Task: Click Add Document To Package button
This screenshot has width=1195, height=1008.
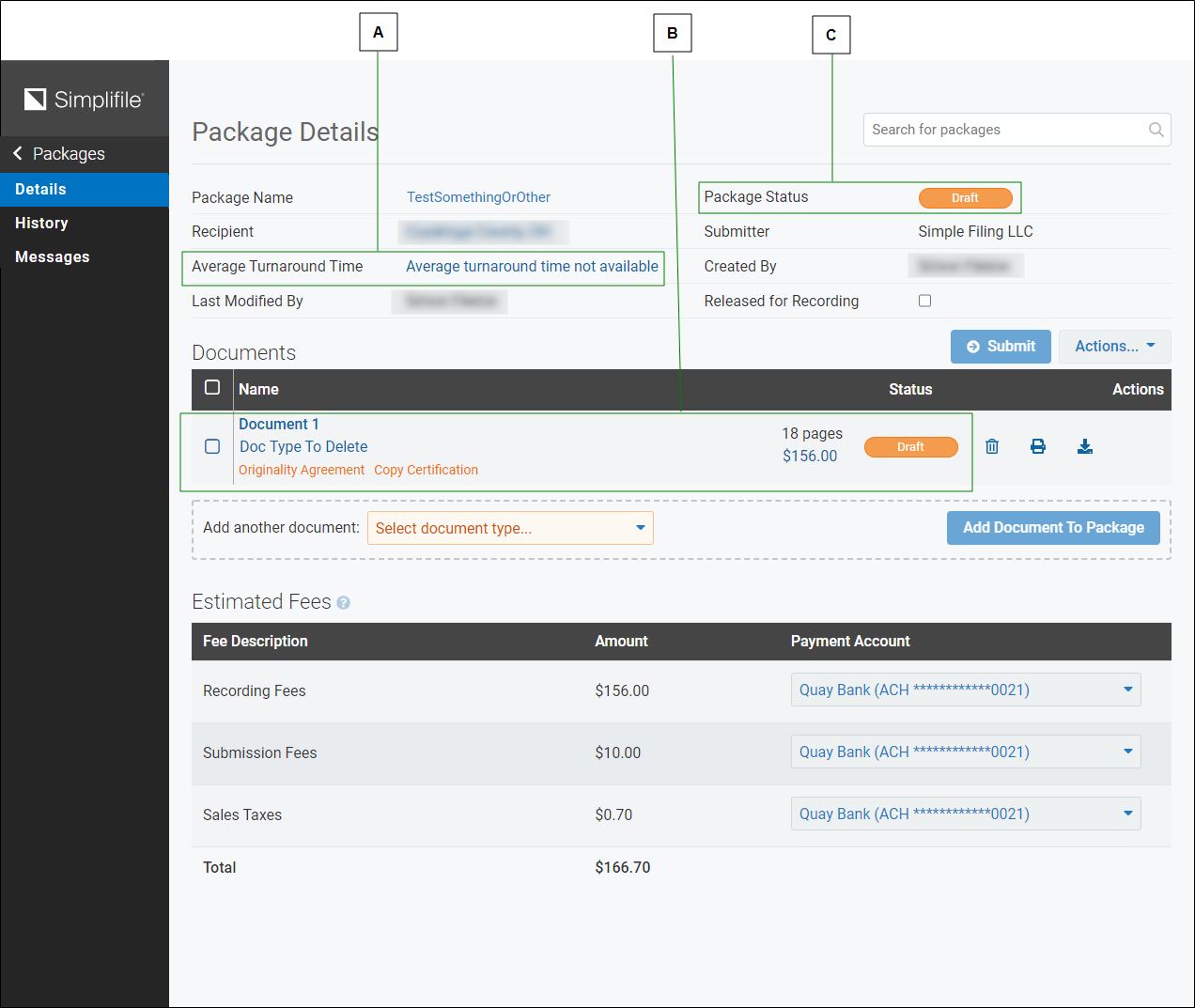Action: point(1052,528)
